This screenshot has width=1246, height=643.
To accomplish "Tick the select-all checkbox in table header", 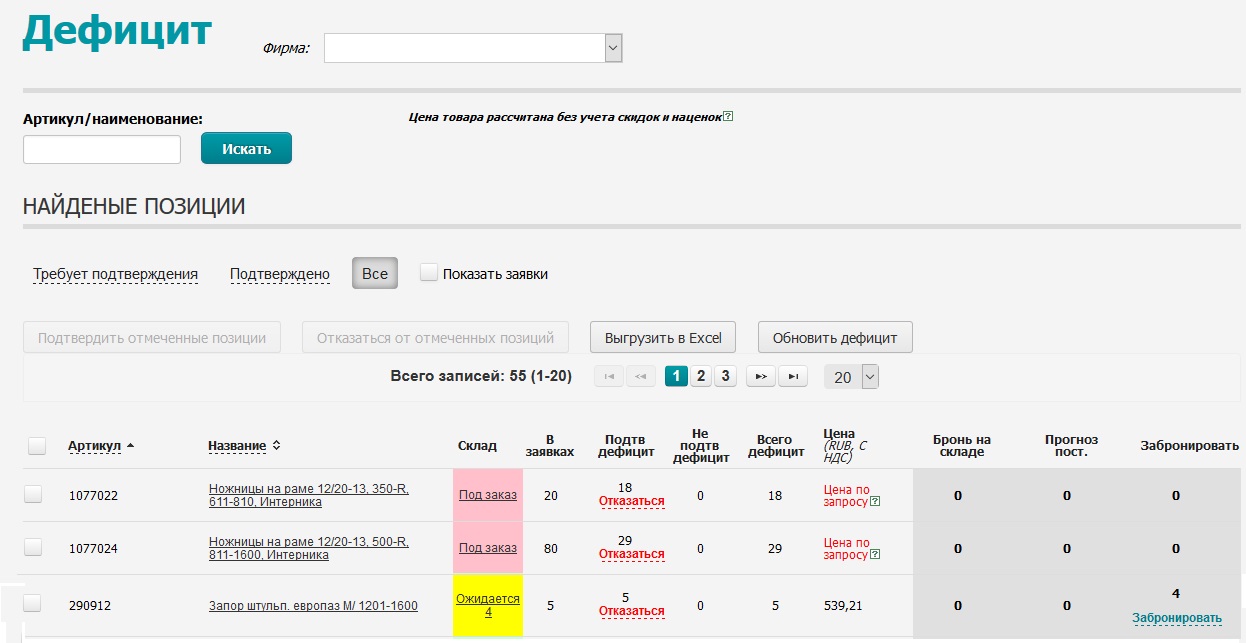I will click(37, 446).
